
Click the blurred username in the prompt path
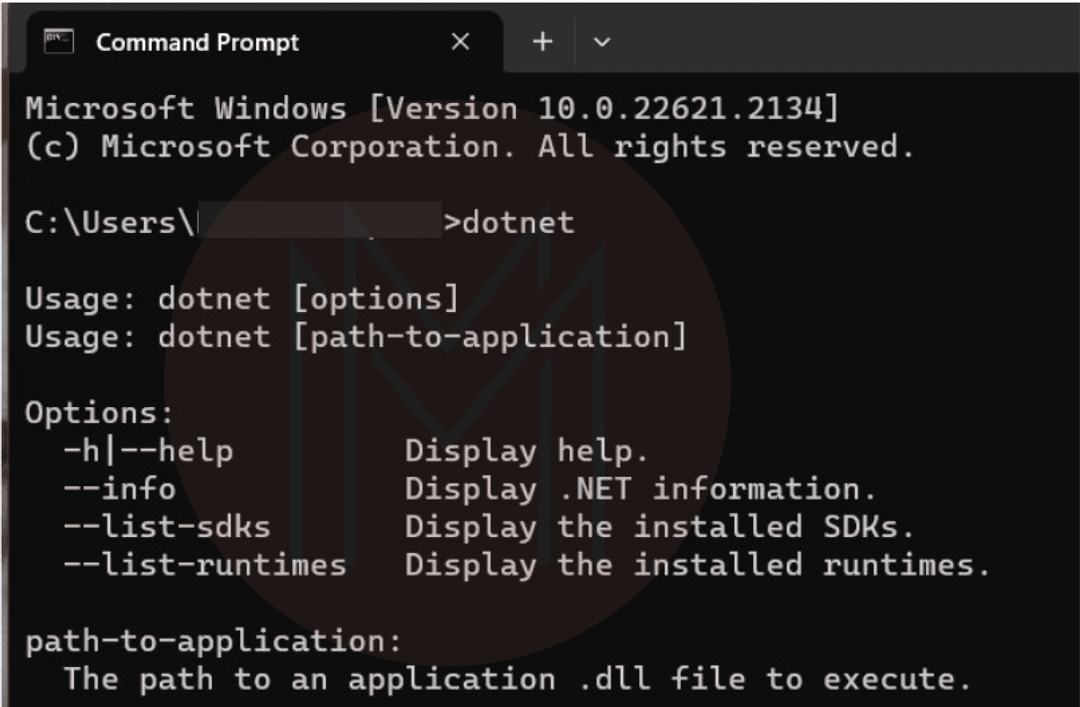click(x=318, y=222)
